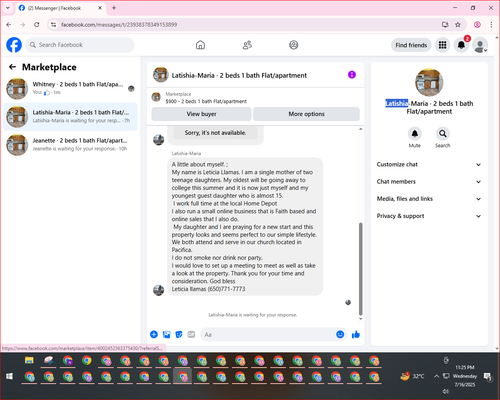The height and width of the screenshot is (400, 500).
Task: Reload the browser page
Action: coord(37,25)
